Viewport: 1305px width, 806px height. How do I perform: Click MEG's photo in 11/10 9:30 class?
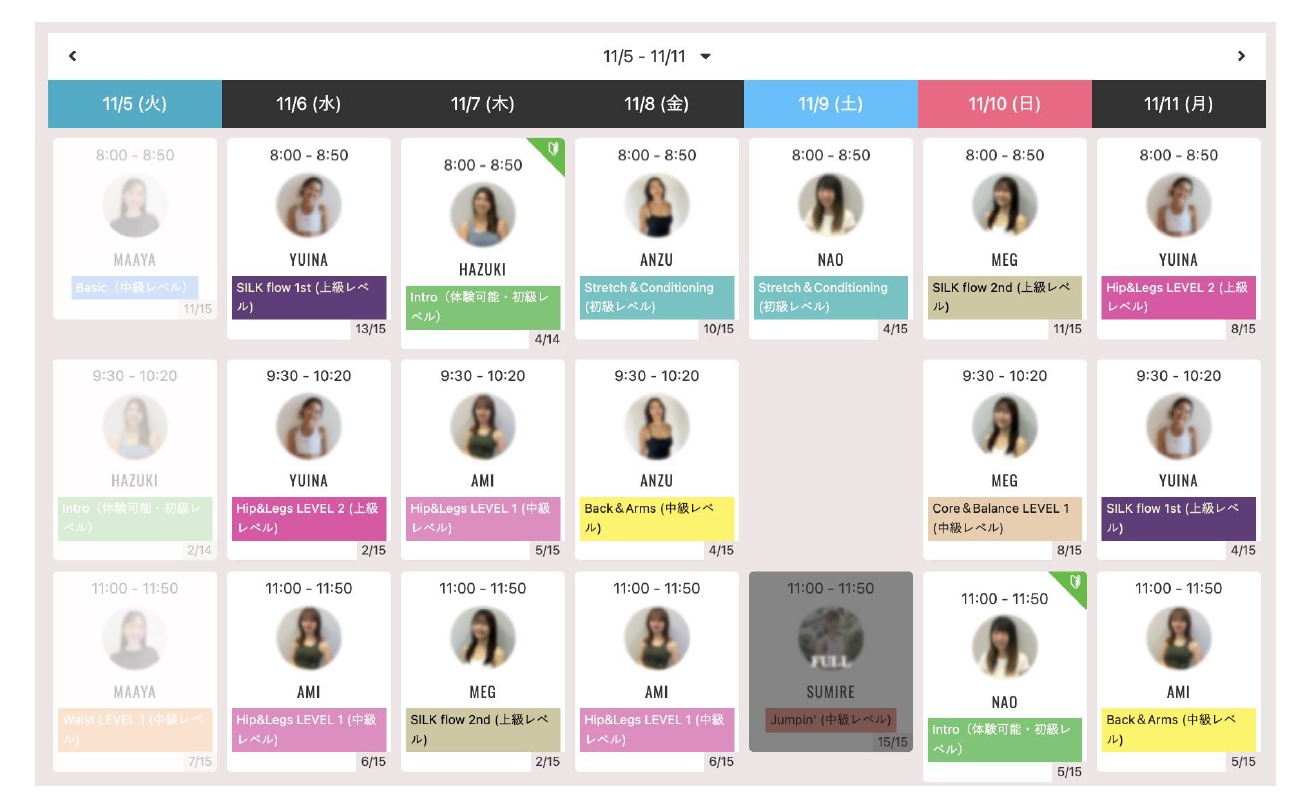(x=1005, y=426)
